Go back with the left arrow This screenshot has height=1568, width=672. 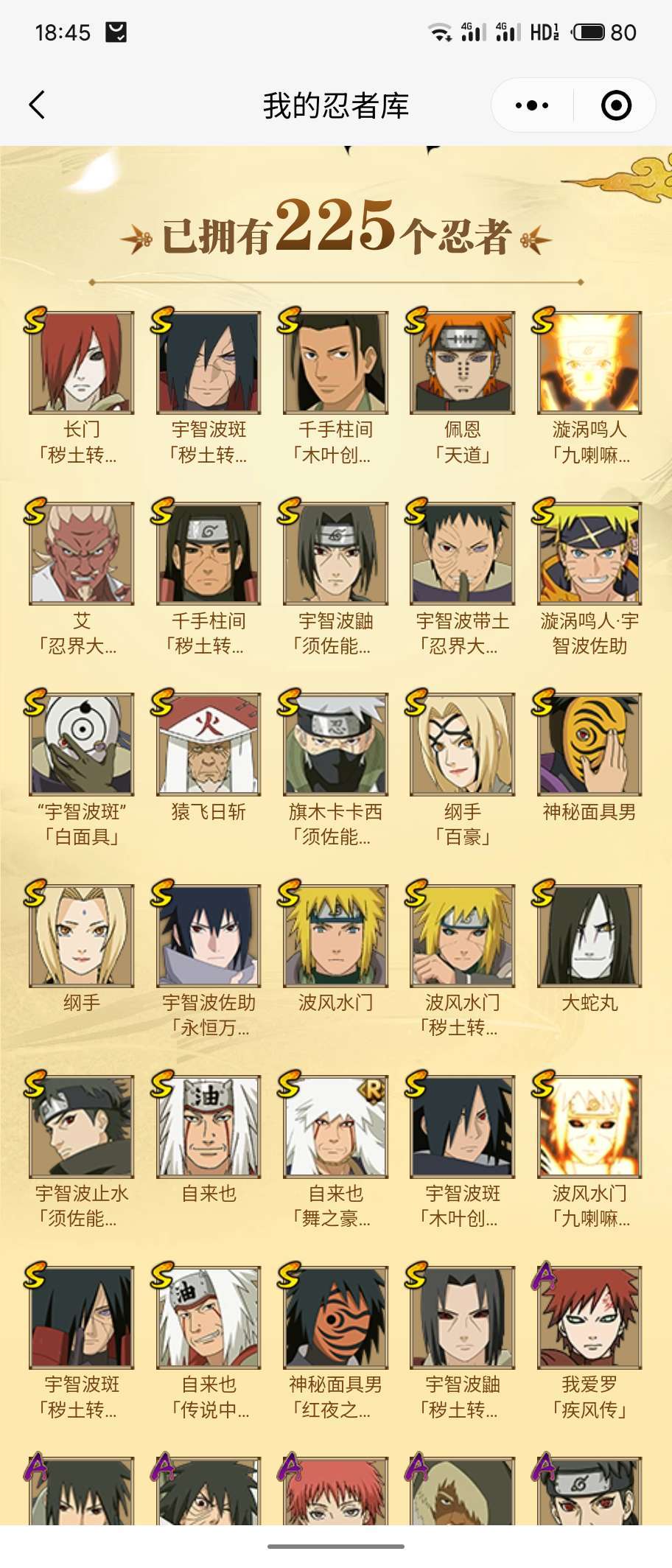[37, 105]
